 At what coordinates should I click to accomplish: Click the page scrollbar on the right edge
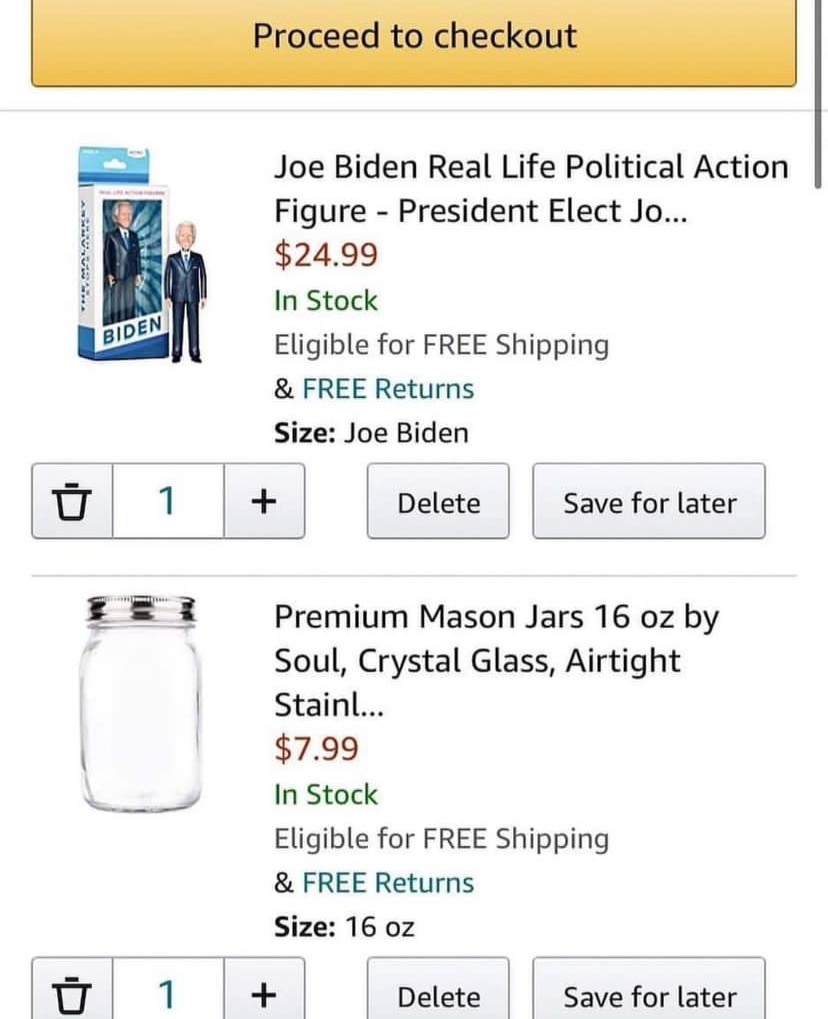click(818, 94)
